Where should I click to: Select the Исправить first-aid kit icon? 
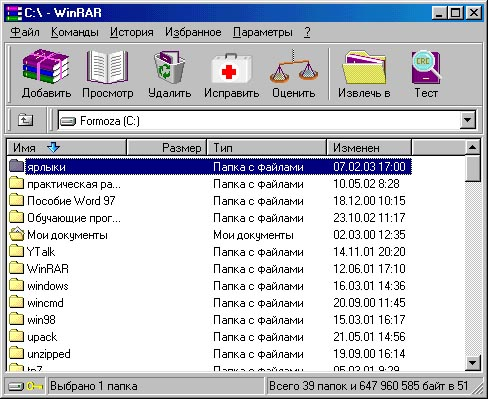tap(231, 68)
